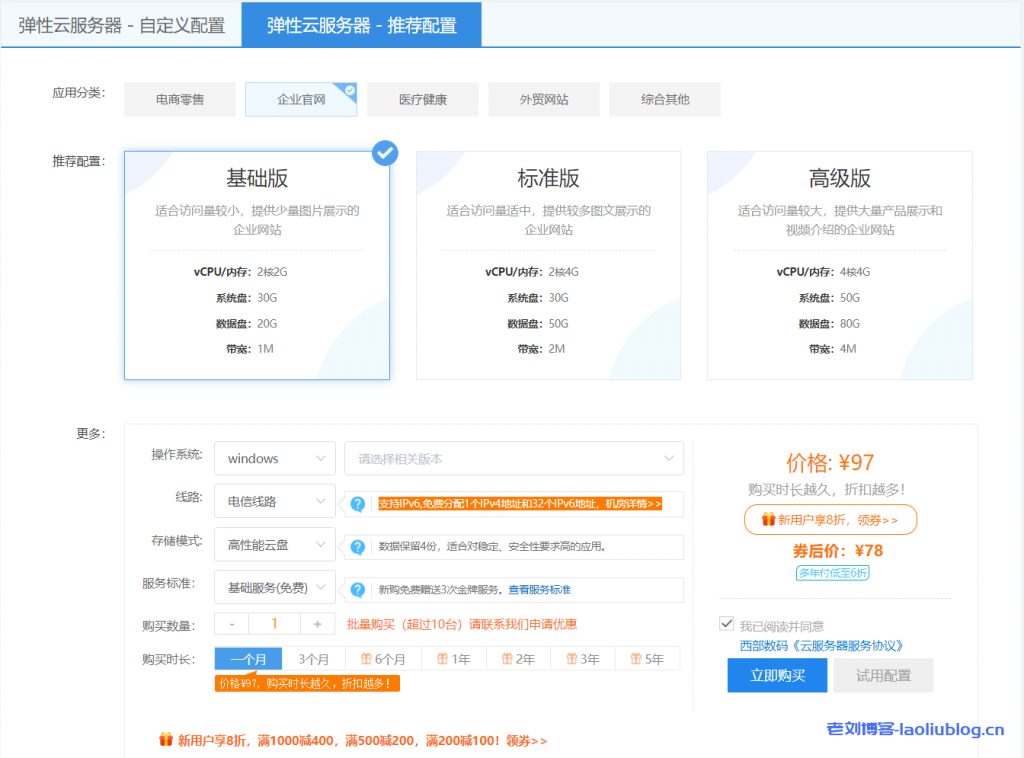
Task: Click the 立即购买 purchase button
Action: tap(777, 675)
